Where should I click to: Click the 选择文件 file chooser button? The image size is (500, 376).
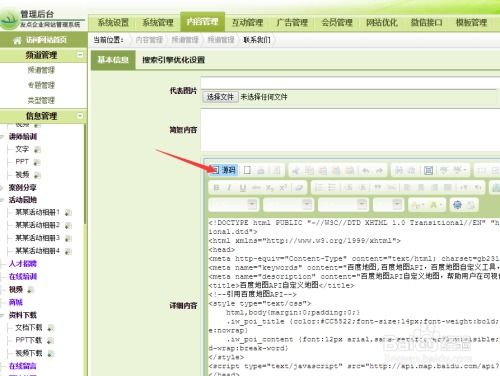coord(220,97)
